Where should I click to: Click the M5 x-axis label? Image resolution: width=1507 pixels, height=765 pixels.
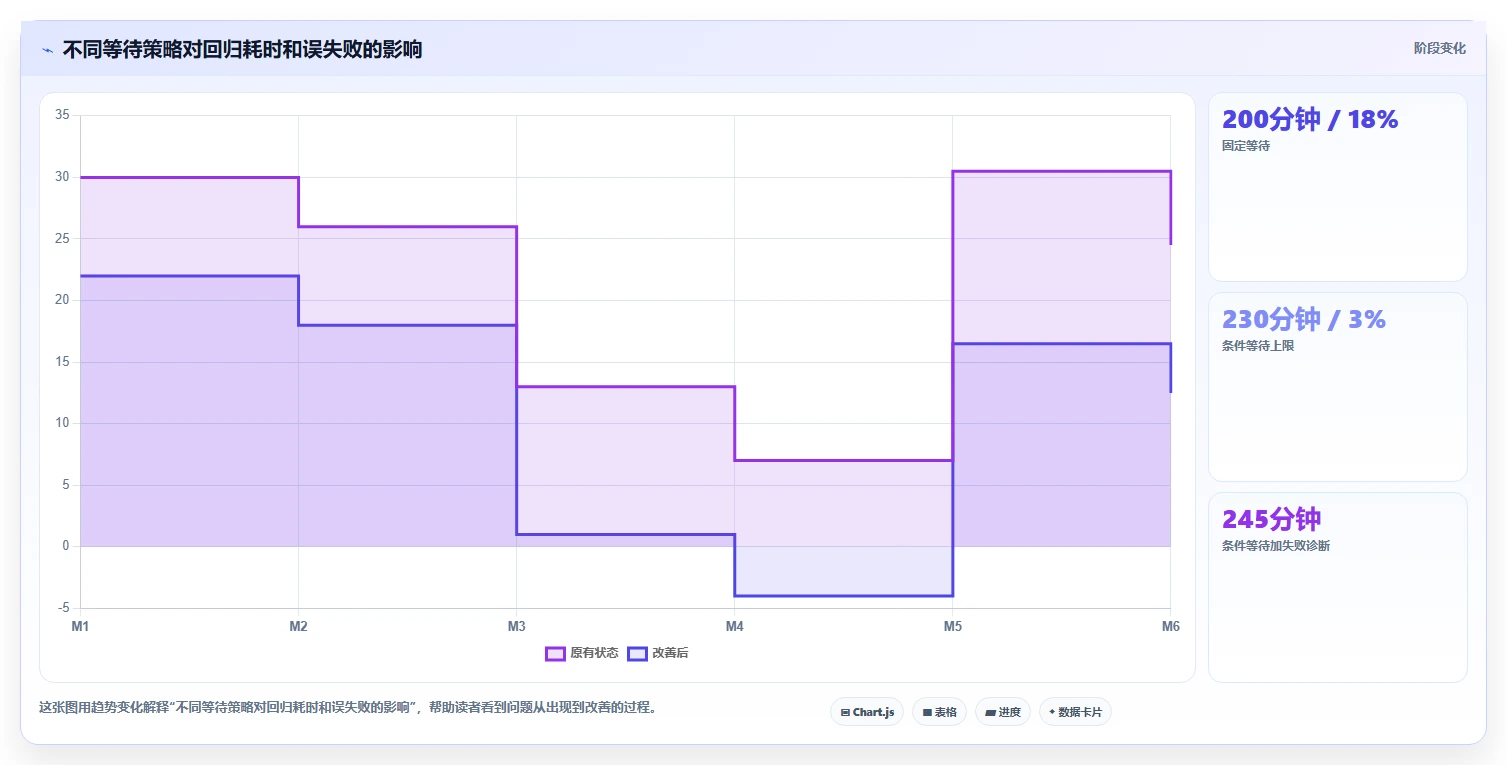click(x=952, y=626)
